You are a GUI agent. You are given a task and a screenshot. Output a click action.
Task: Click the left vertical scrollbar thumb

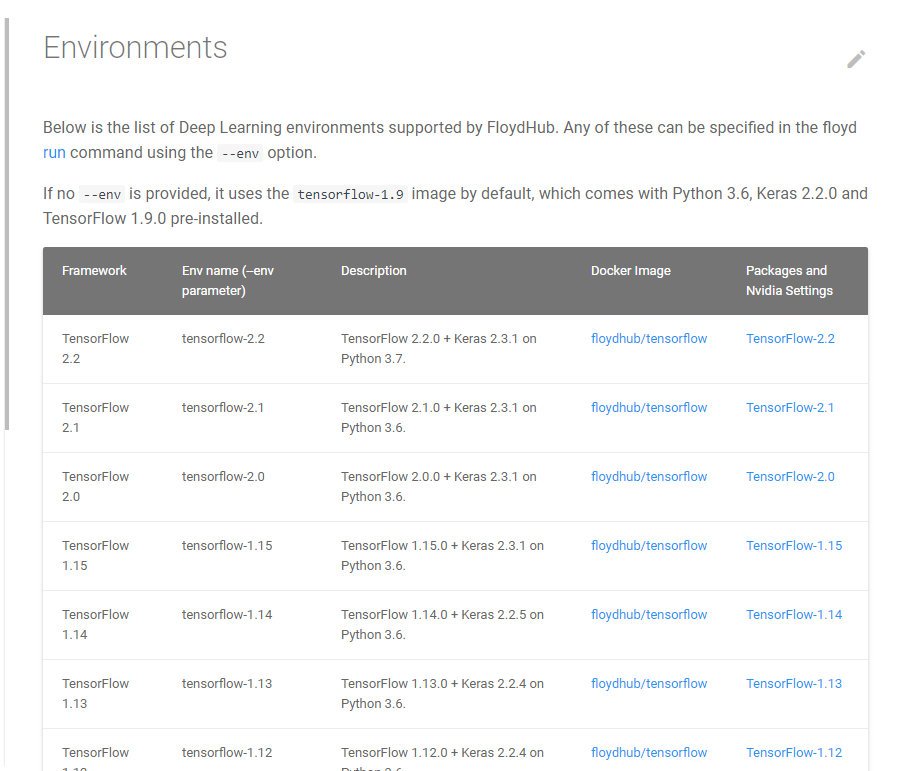click(7, 224)
